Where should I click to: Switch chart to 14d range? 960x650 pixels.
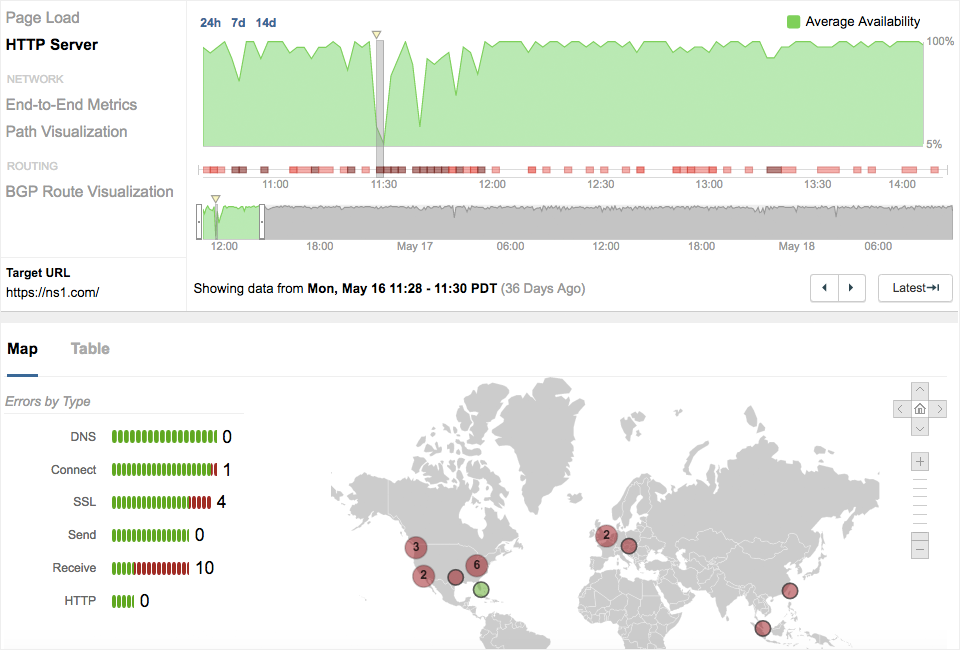point(266,22)
